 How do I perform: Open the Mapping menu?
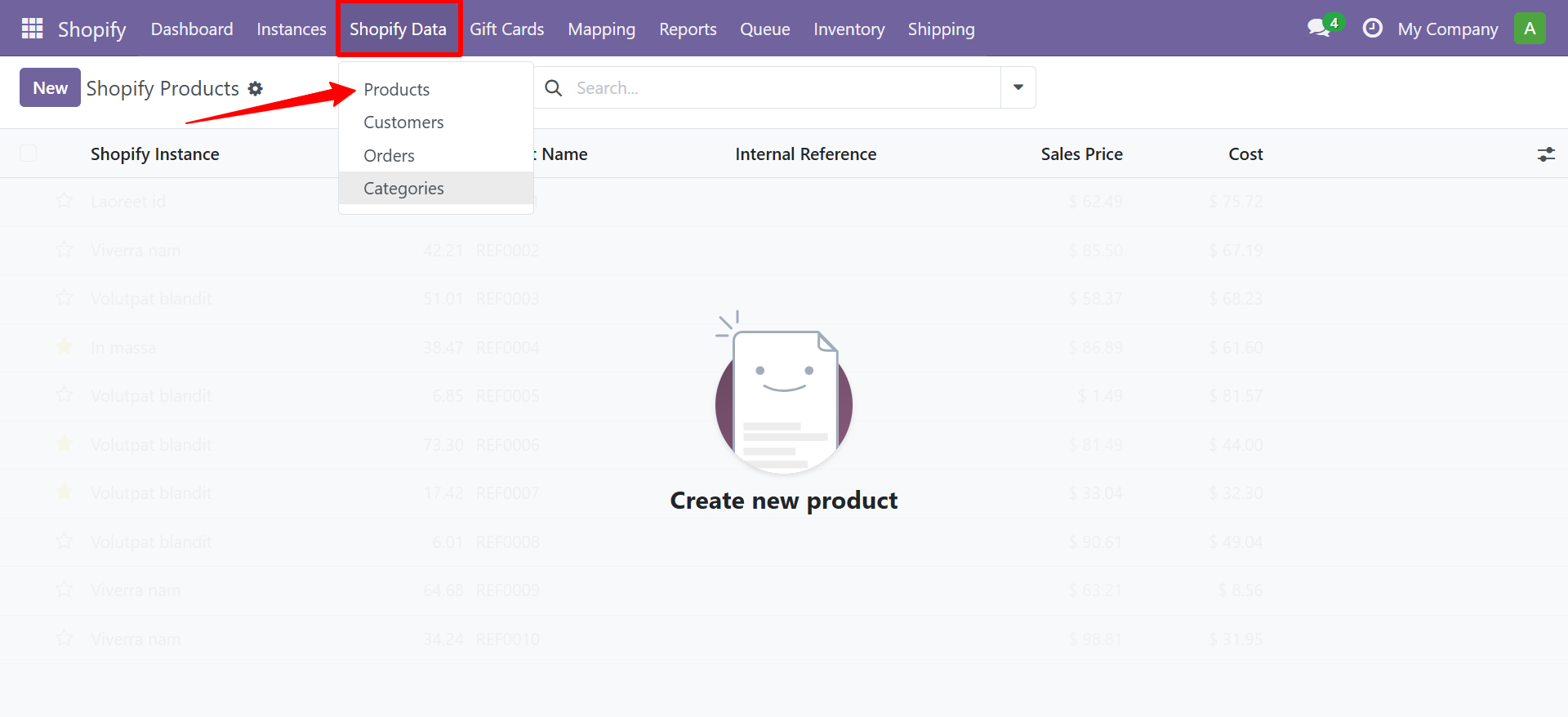(602, 29)
